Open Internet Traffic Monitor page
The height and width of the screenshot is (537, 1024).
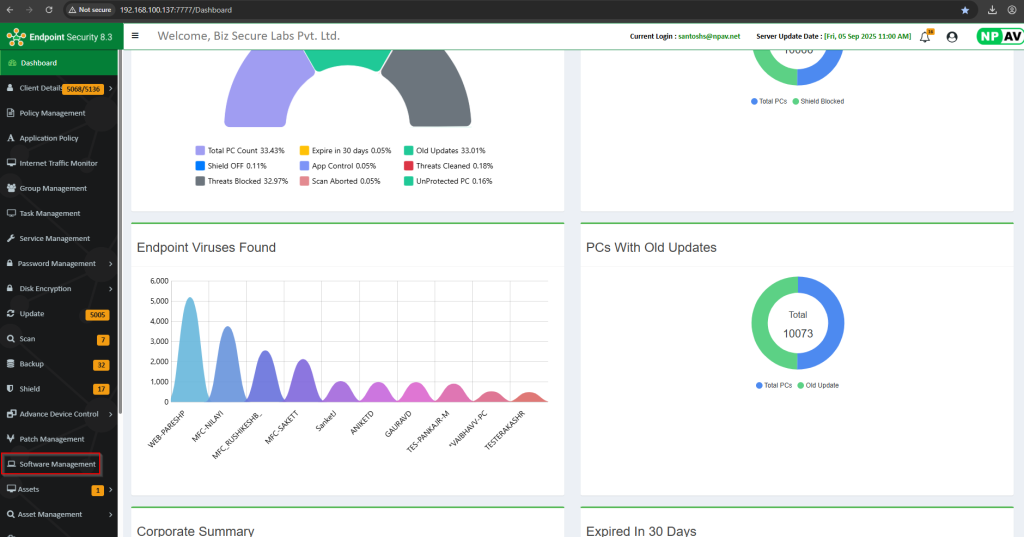58,163
